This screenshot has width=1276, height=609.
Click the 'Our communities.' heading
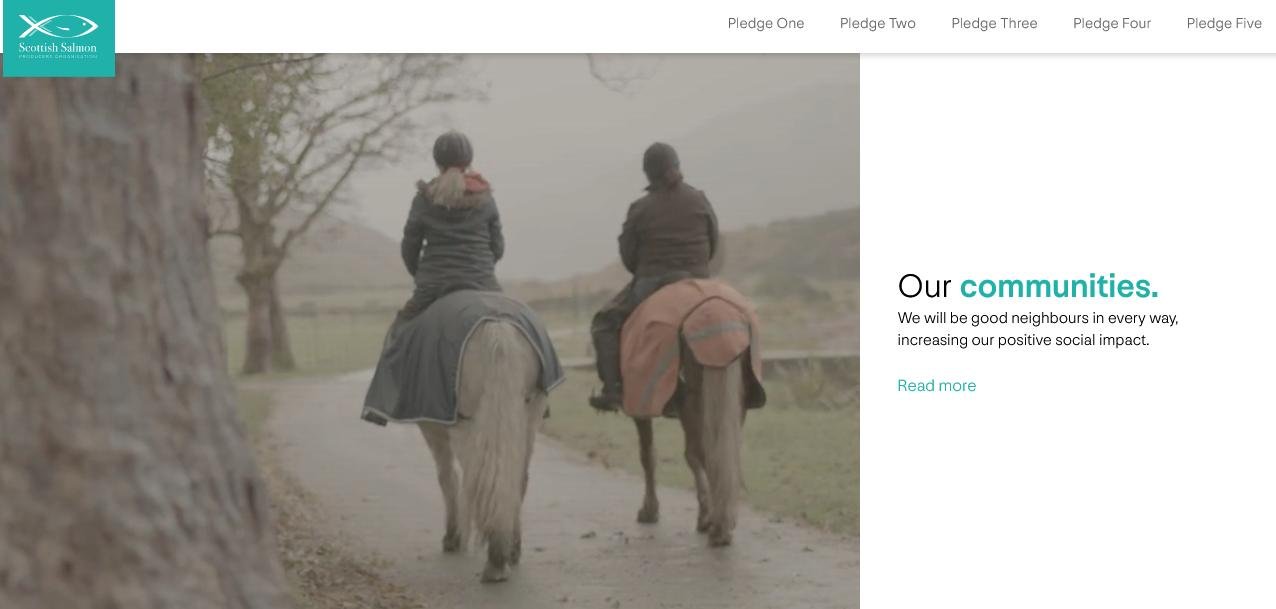click(x=1028, y=286)
